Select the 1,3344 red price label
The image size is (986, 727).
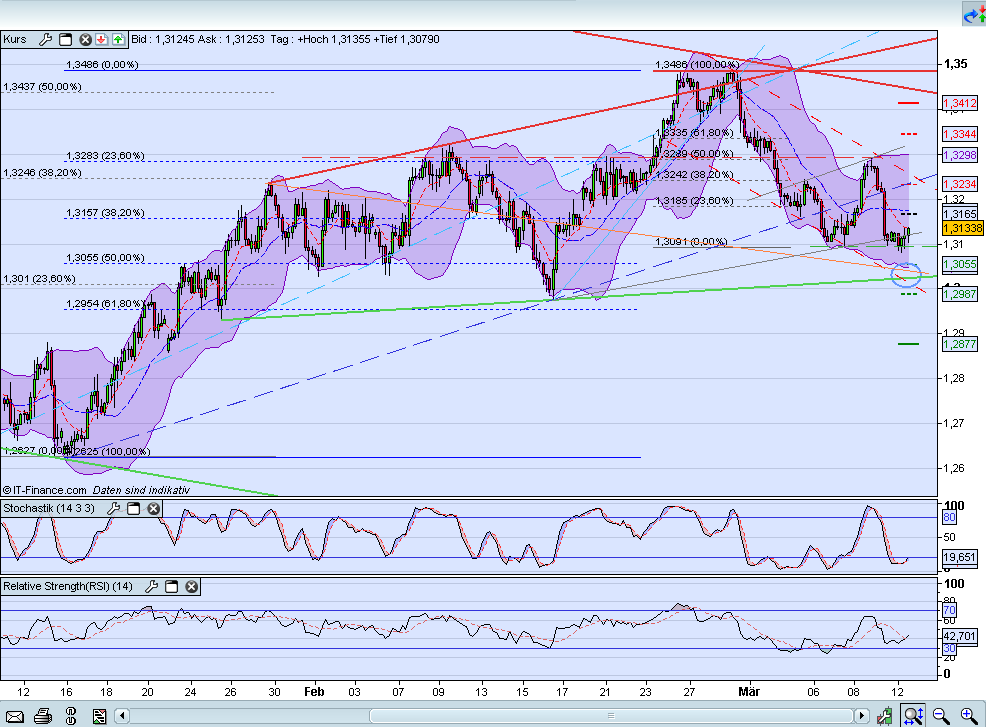(x=960, y=134)
